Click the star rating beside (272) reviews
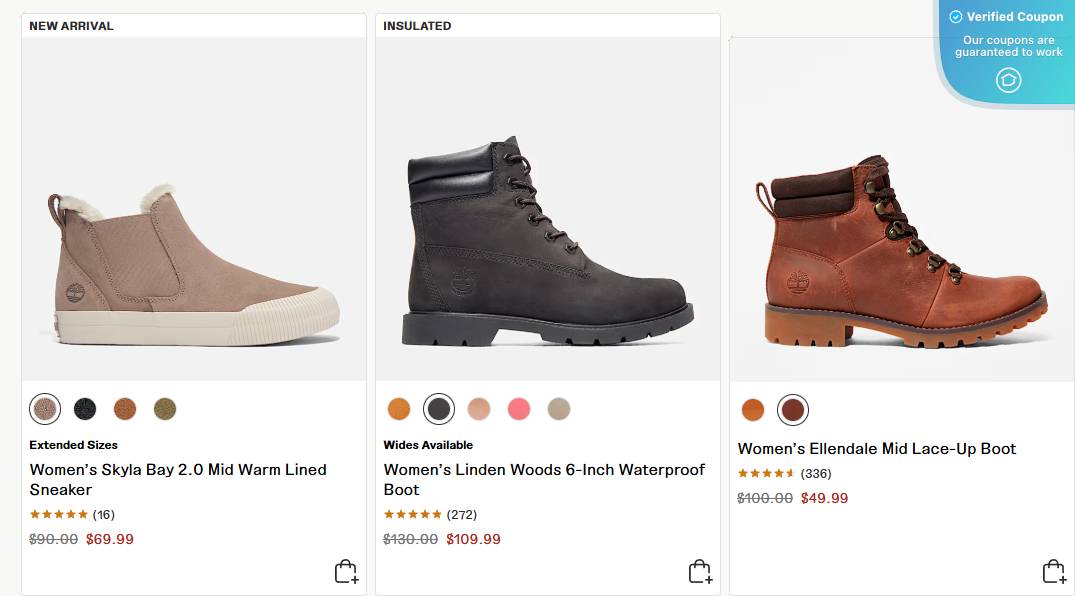 [412, 514]
